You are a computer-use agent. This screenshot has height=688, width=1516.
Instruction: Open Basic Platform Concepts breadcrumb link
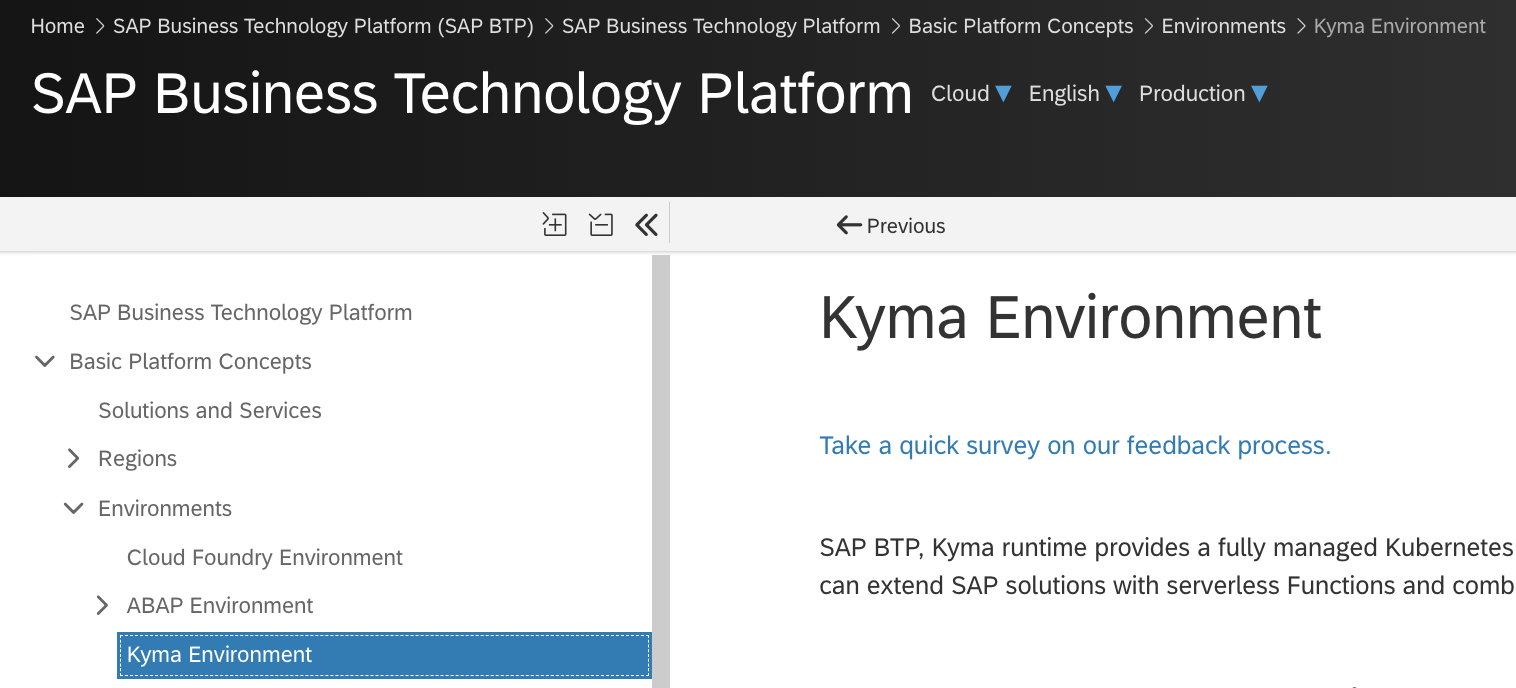pyautogui.click(x=1021, y=27)
